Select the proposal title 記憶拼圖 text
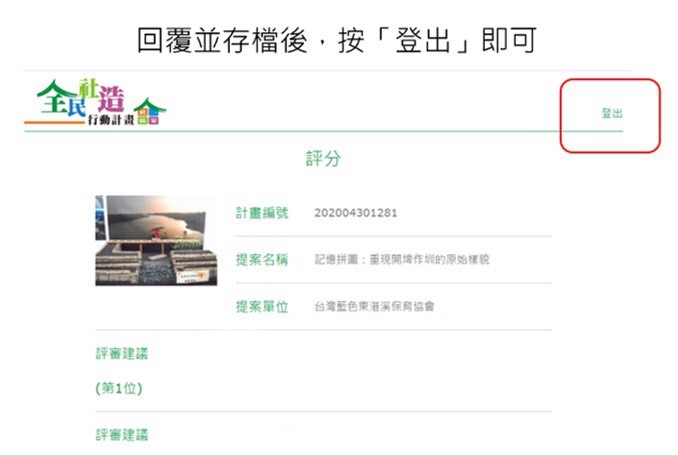 tap(402, 260)
